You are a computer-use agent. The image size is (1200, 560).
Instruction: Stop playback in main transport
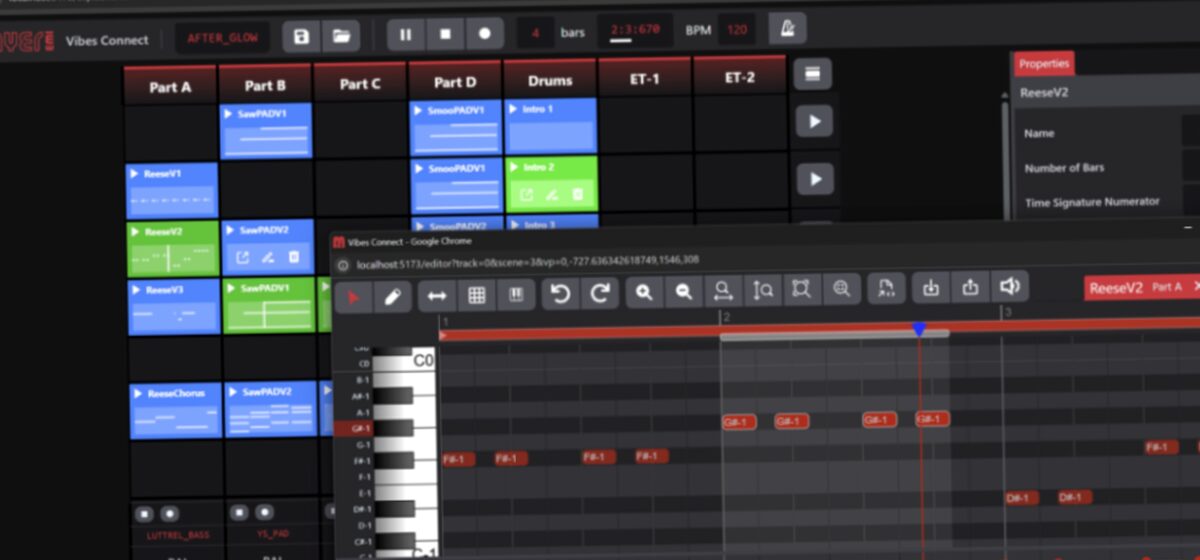[445, 34]
